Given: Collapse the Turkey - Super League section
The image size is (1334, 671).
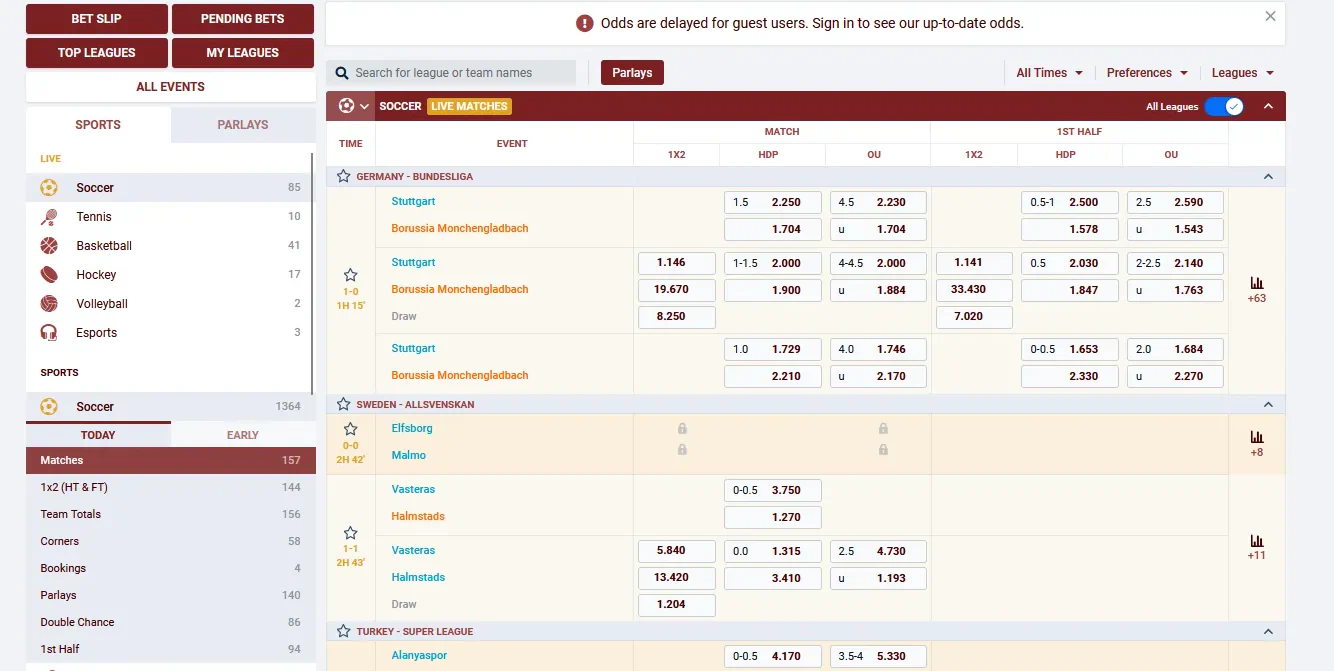Looking at the screenshot, I should click(x=1268, y=632).
